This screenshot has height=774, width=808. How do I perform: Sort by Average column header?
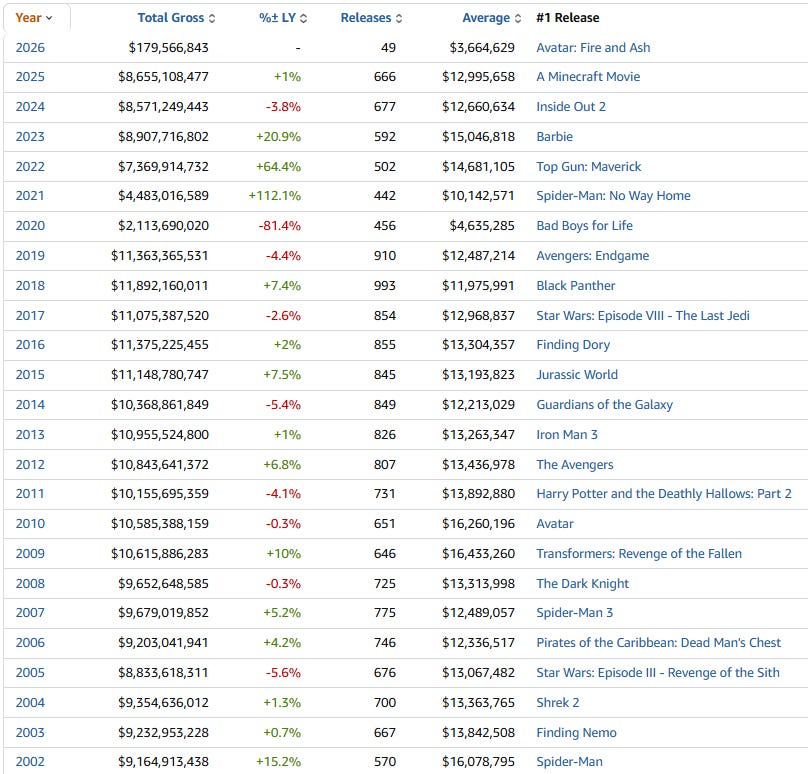point(492,18)
